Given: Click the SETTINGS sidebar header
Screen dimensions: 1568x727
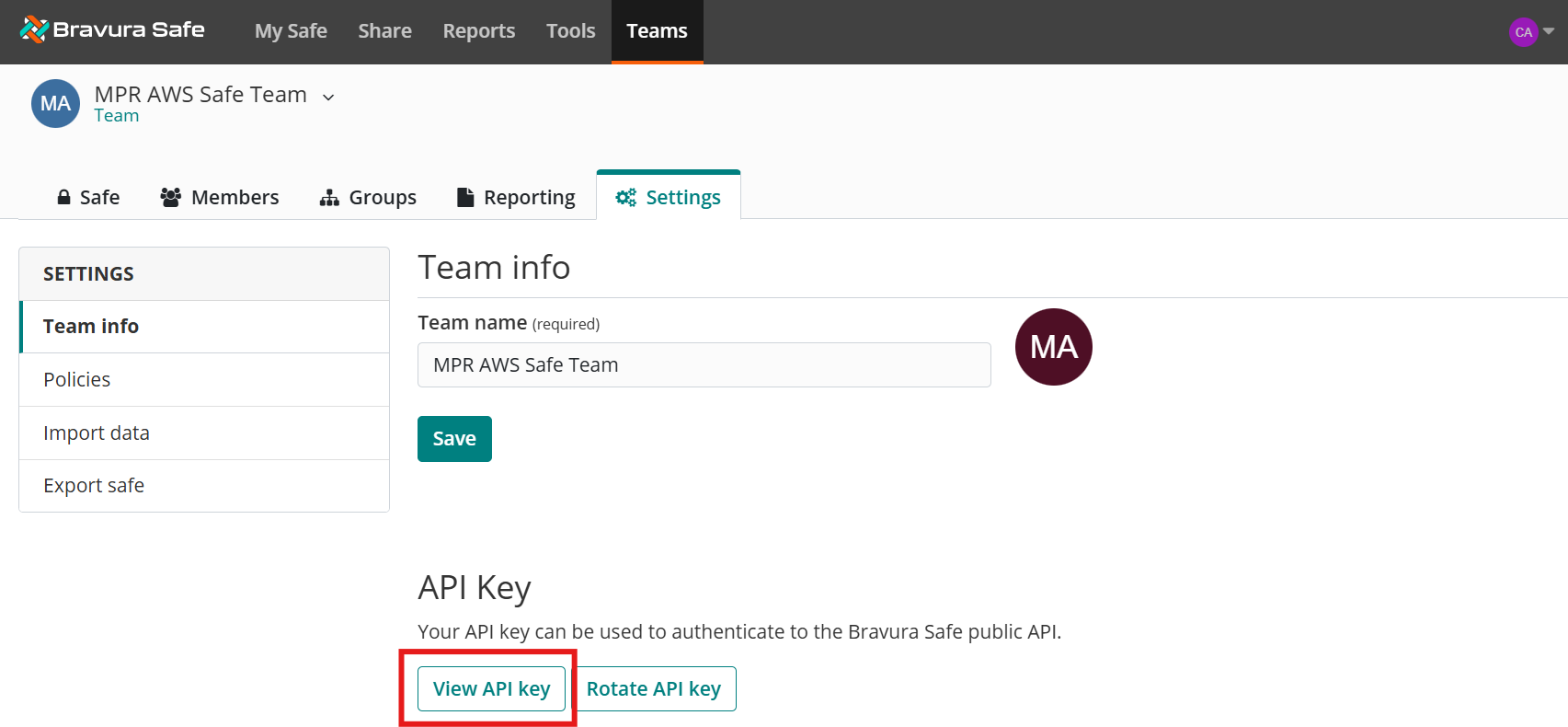Looking at the screenshot, I should coord(204,274).
